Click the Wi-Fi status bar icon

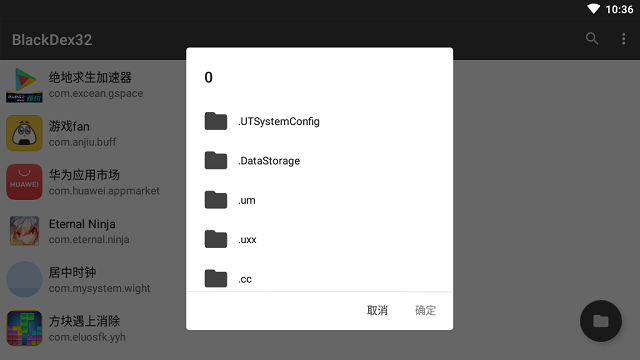(593, 9)
